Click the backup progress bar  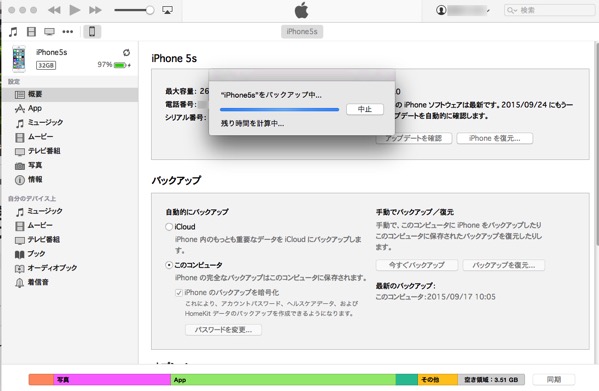279,110
